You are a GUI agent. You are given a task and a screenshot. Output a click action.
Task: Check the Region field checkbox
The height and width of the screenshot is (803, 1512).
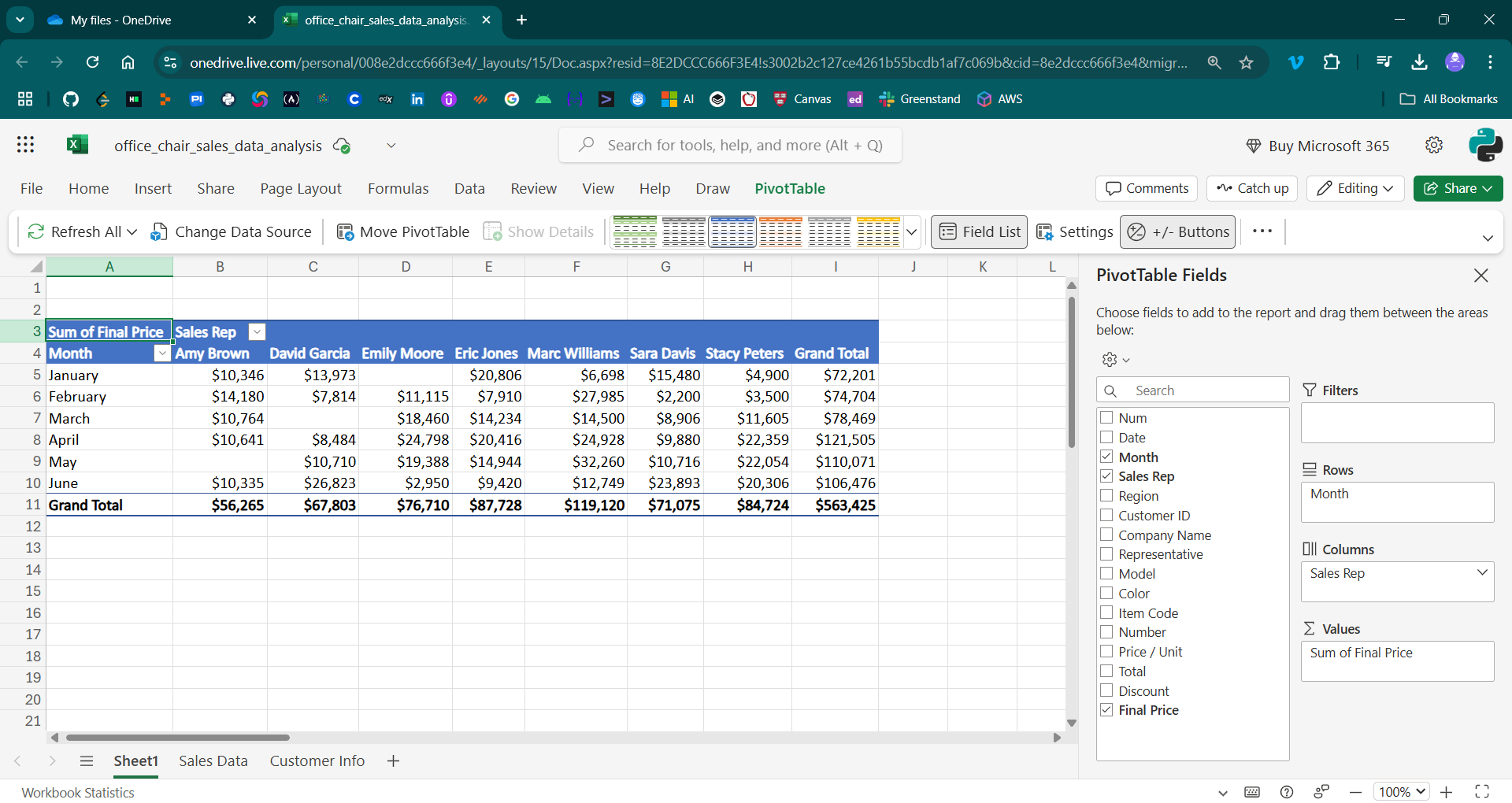point(1106,496)
